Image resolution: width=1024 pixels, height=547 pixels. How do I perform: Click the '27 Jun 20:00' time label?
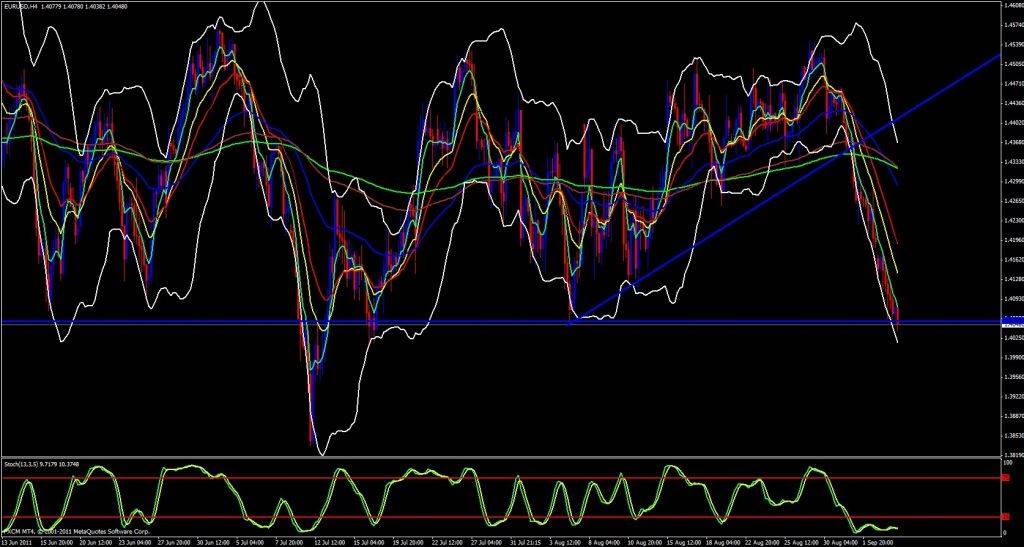tap(174, 542)
